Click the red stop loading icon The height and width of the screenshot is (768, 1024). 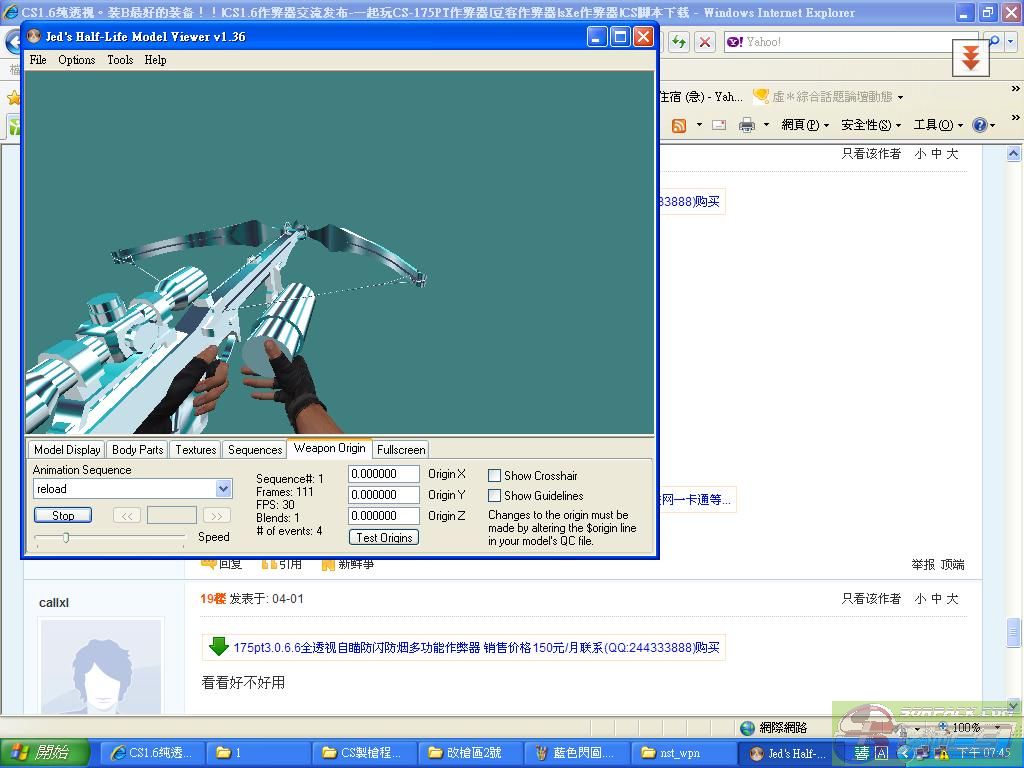(x=705, y=42)
